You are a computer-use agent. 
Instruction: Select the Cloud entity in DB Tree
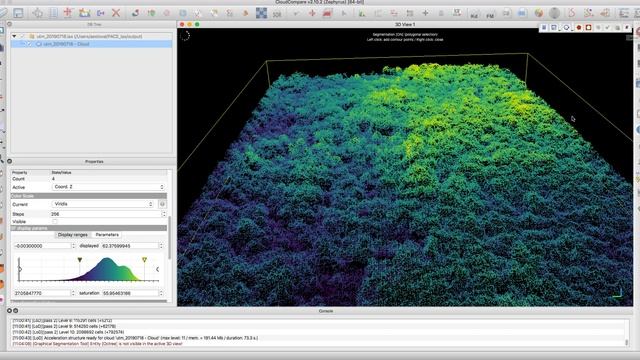[x=91, y=44]
